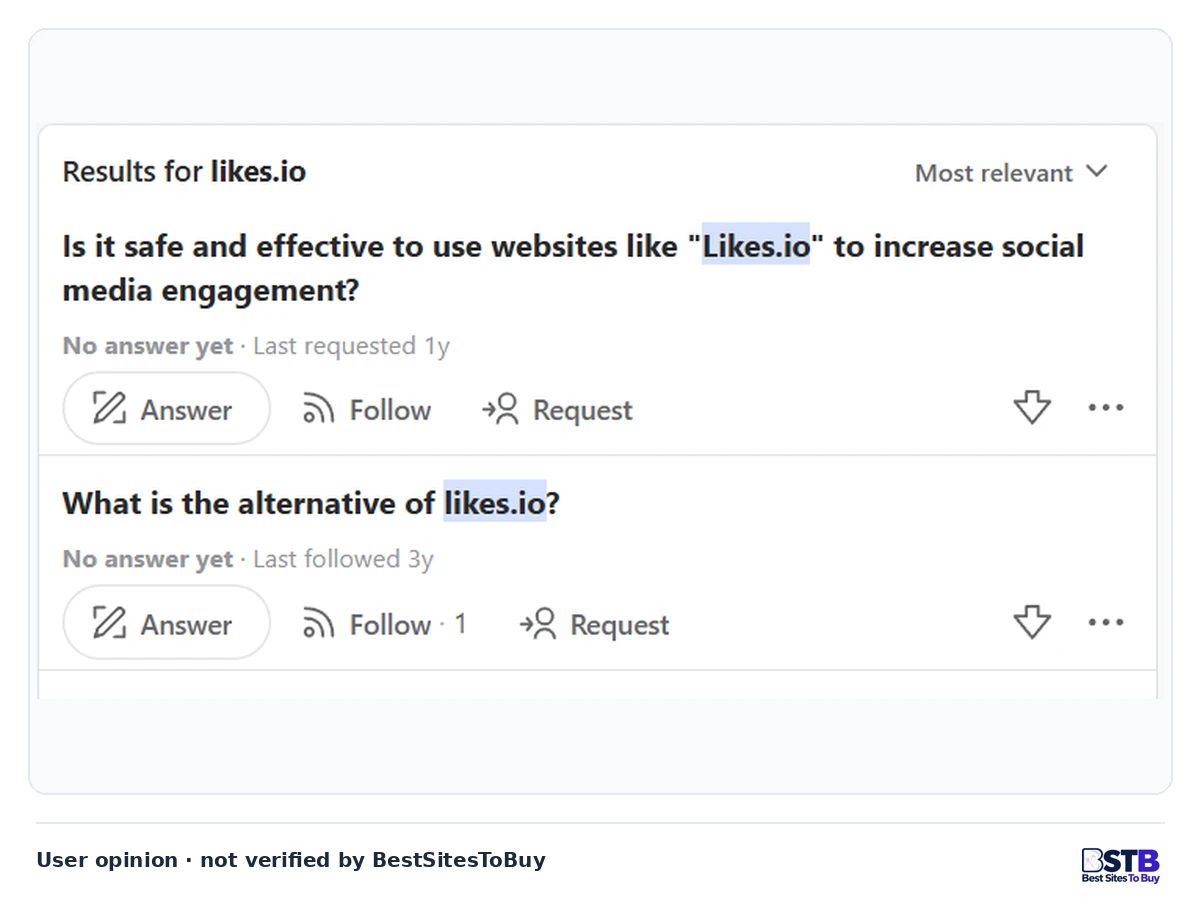Open more options for the alternative of likes.io question

coord(1106,622)
